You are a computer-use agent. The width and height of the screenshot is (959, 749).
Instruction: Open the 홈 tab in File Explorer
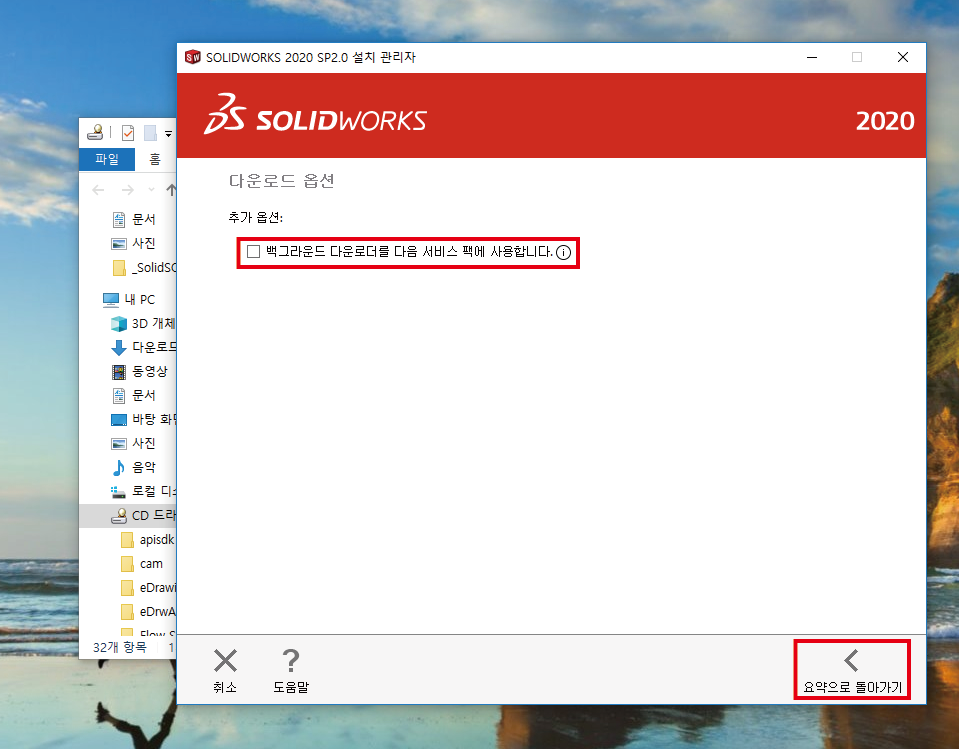click(155, 160)
